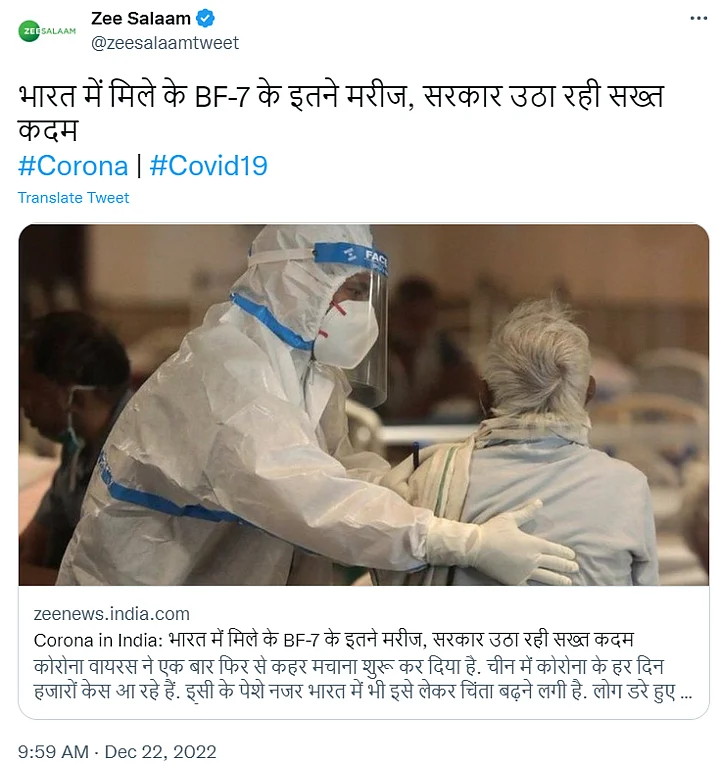
Task: Click the Dec 22, 2022 date
Action: (160, 751)
